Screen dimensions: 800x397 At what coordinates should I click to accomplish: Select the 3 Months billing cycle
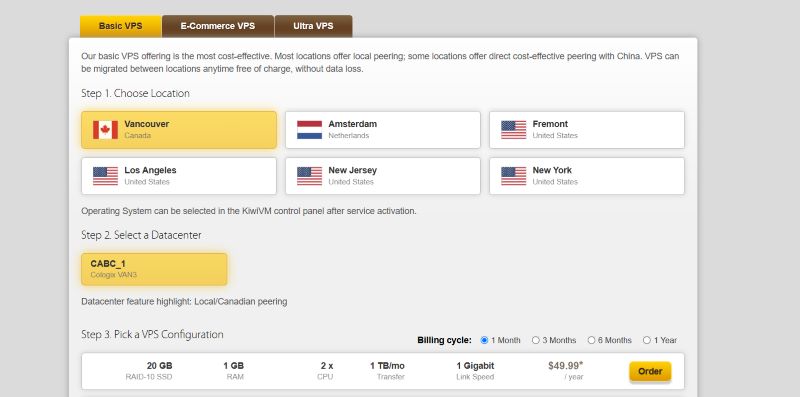point(535,340)
